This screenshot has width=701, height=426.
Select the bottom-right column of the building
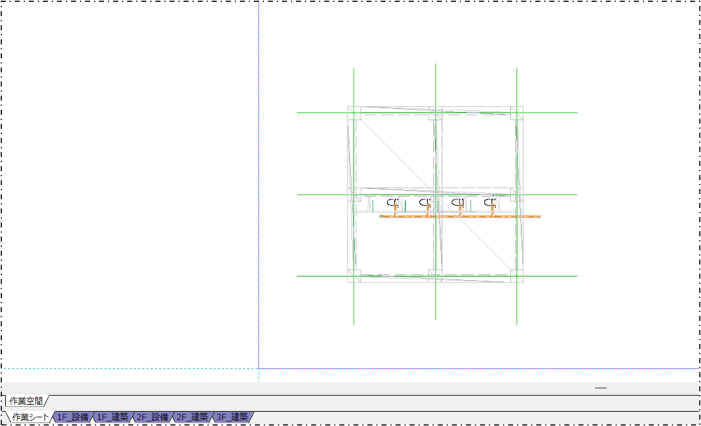[517, 276]
